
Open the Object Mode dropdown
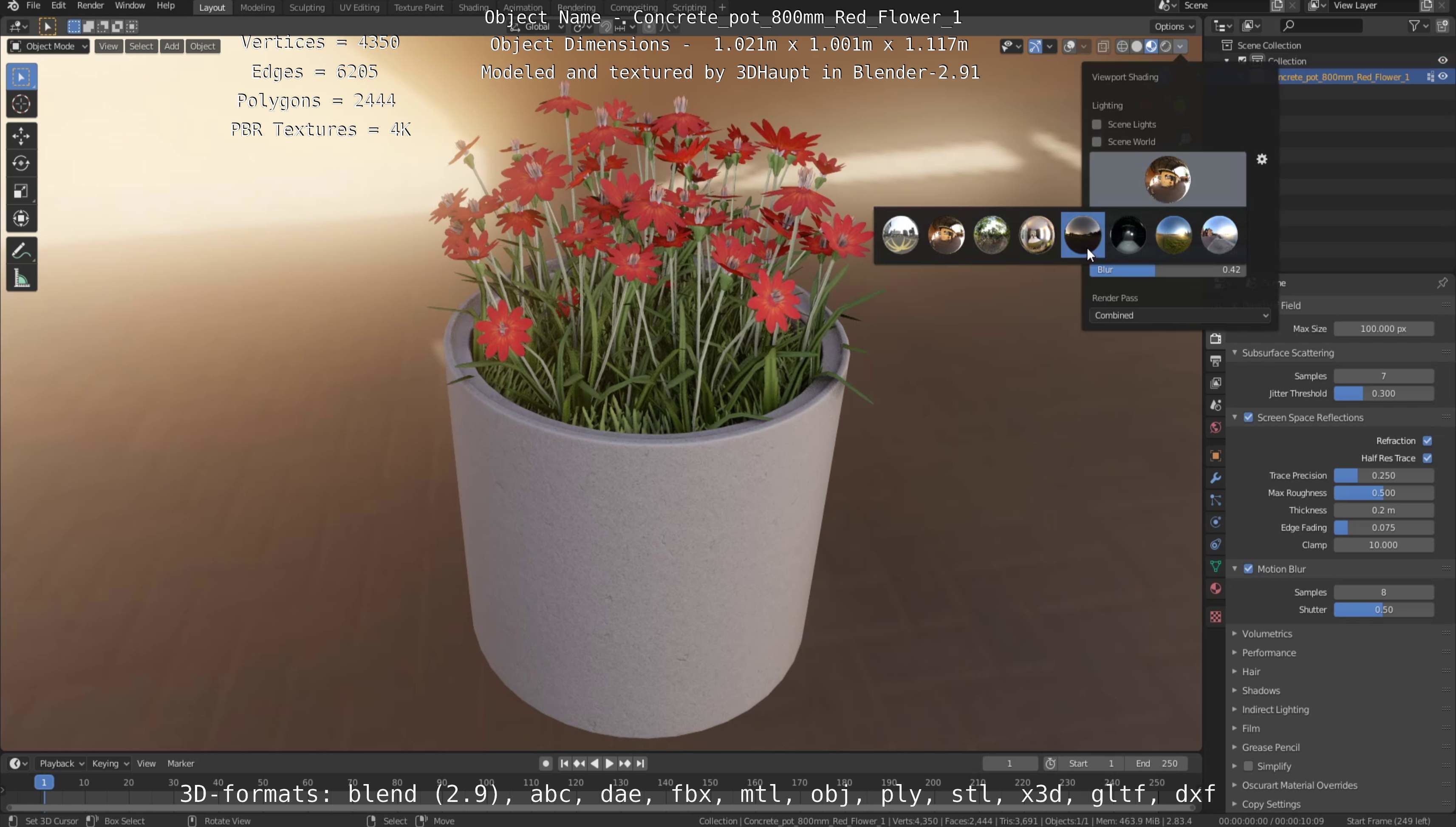point(49,47)
